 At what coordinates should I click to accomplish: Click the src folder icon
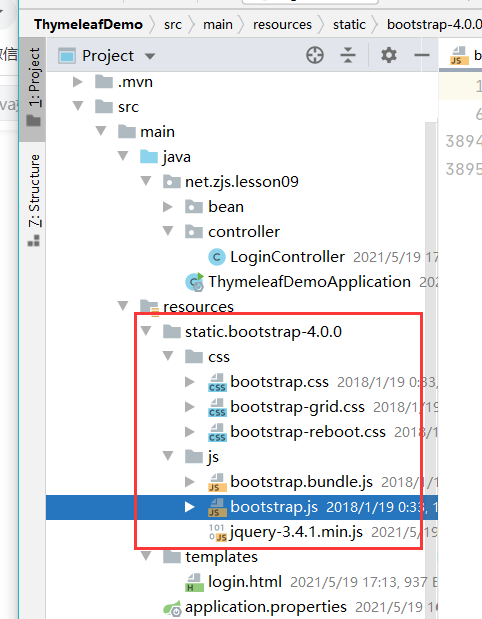tap(104, 107)
